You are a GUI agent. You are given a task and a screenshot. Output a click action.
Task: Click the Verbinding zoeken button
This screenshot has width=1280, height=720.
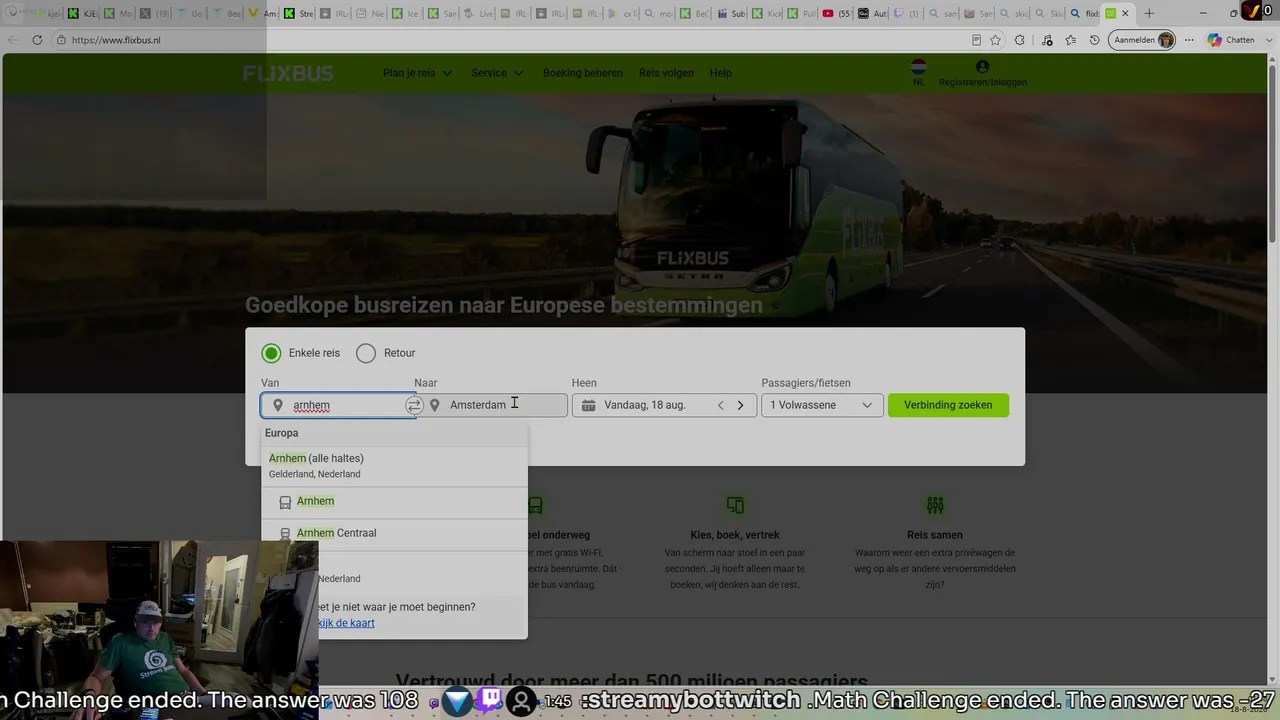[948, 405]
